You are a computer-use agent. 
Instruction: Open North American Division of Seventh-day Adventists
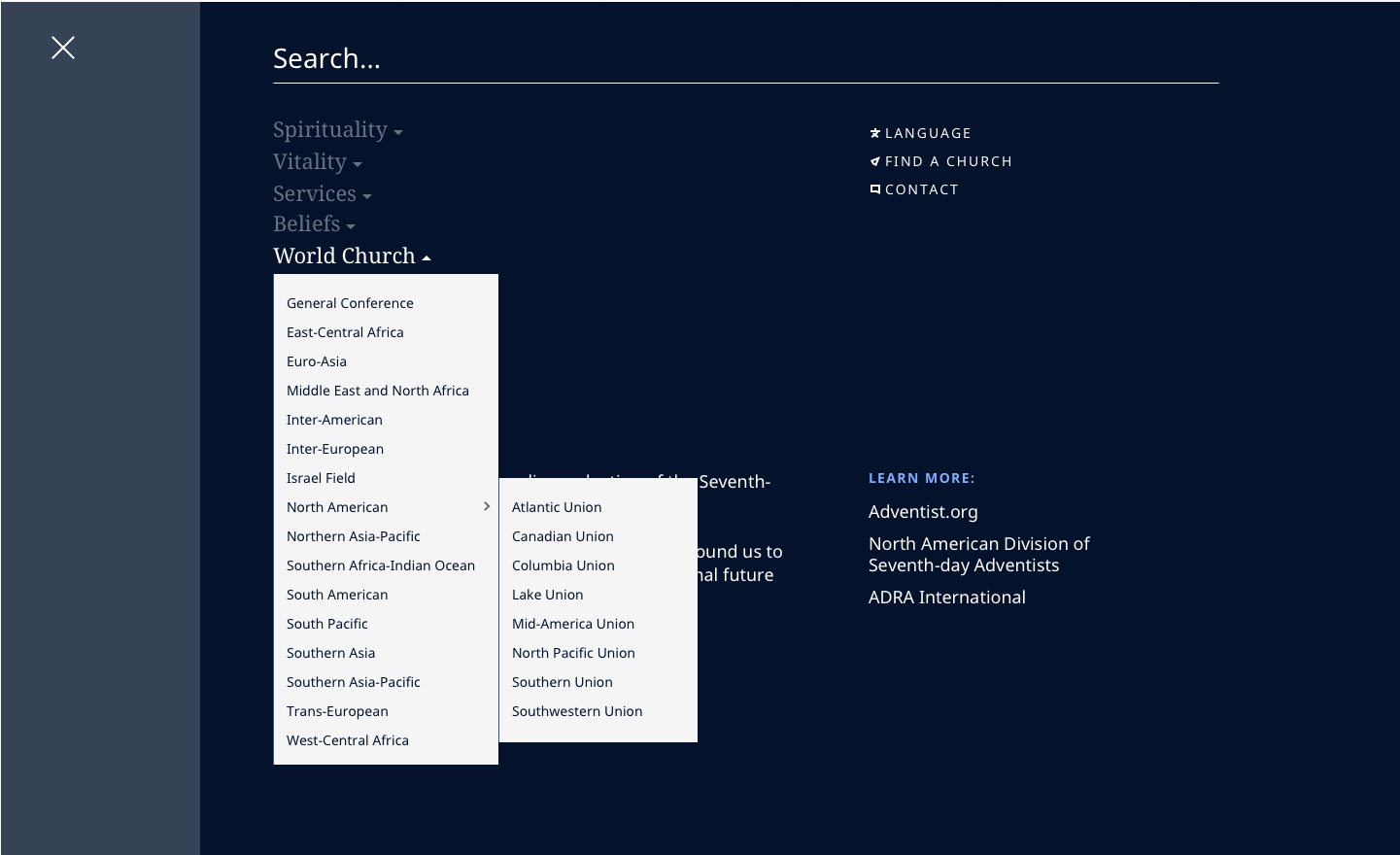979,554
